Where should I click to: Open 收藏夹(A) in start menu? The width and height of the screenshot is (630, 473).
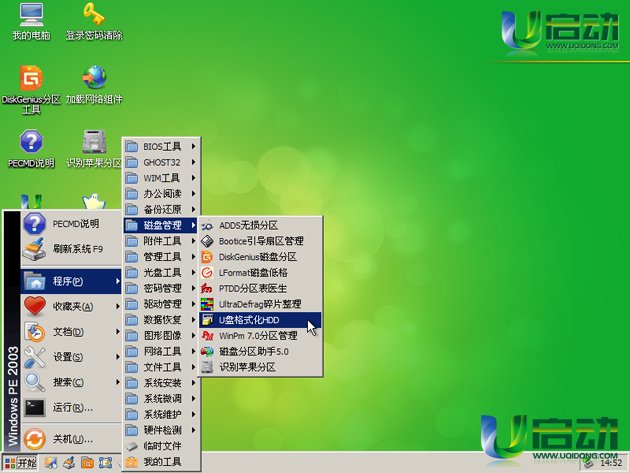click(x=71, y=306)
